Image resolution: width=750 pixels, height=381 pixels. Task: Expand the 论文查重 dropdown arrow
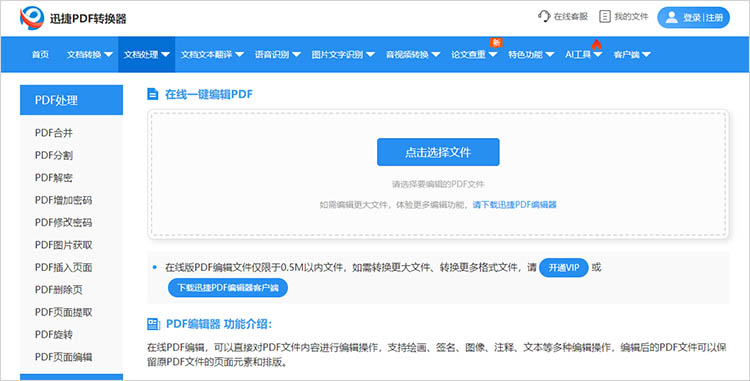[x=493, y=55]
